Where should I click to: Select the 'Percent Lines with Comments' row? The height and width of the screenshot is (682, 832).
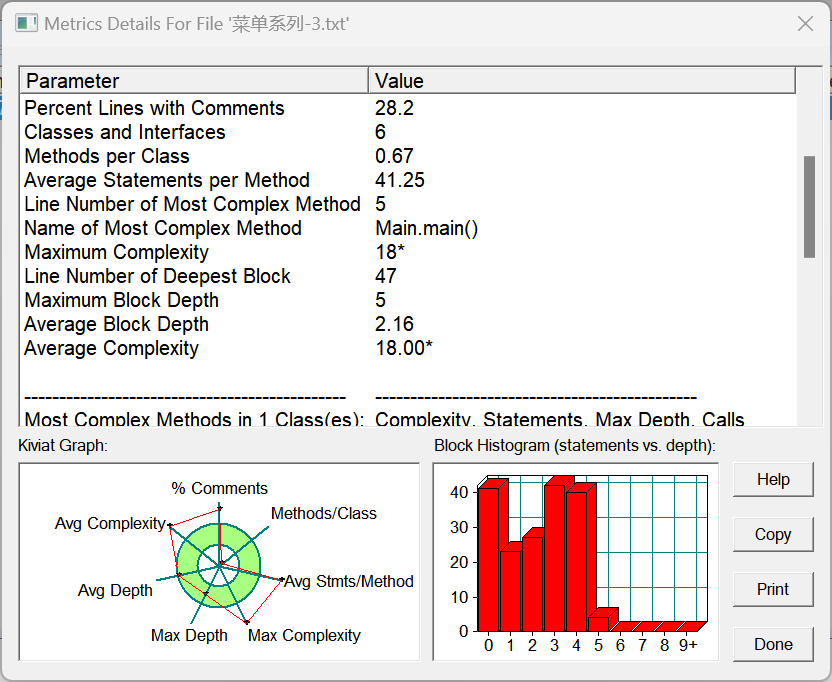click(x=408, y=108)
